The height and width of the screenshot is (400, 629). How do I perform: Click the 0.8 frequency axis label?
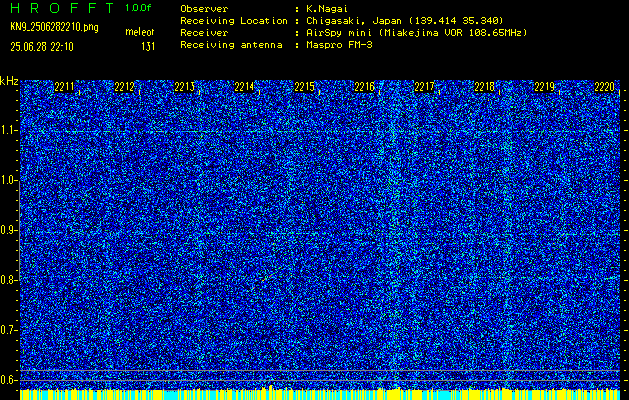point(8,280)
